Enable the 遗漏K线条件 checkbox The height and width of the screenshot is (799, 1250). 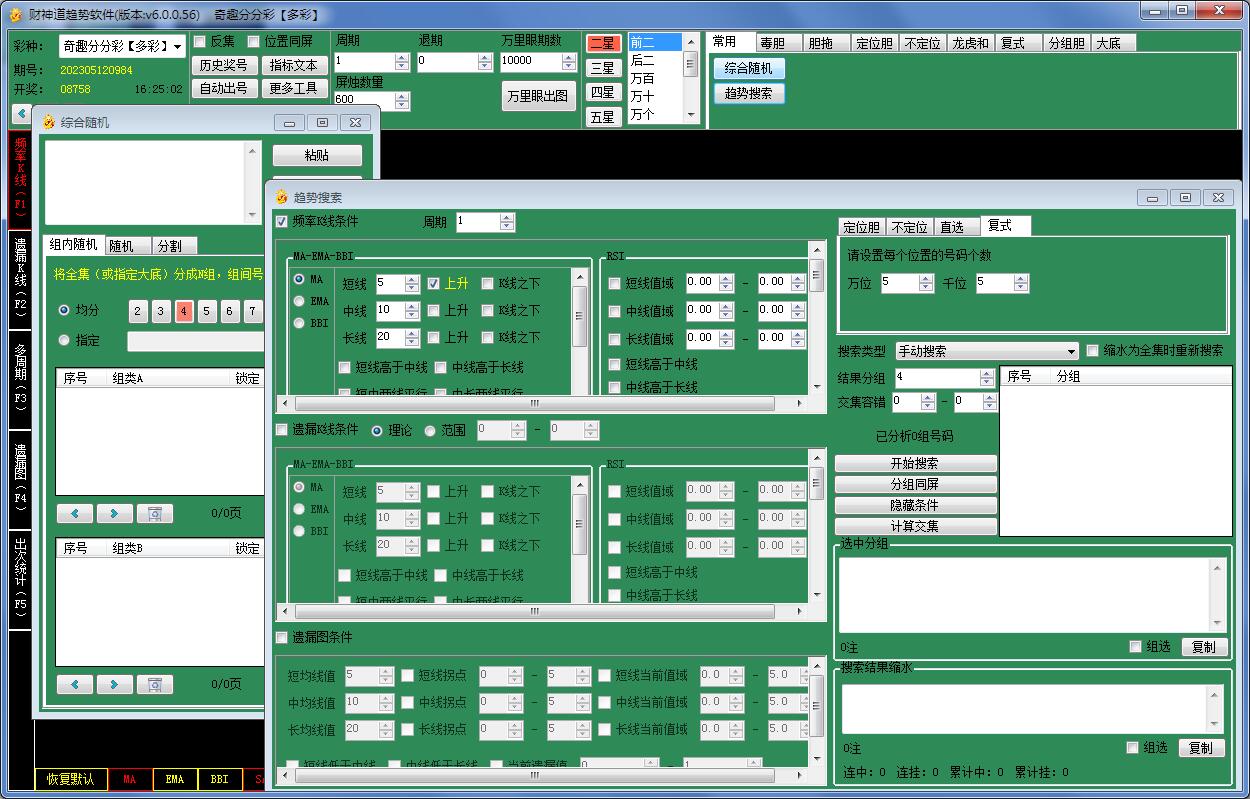click(x=282, y=430)
